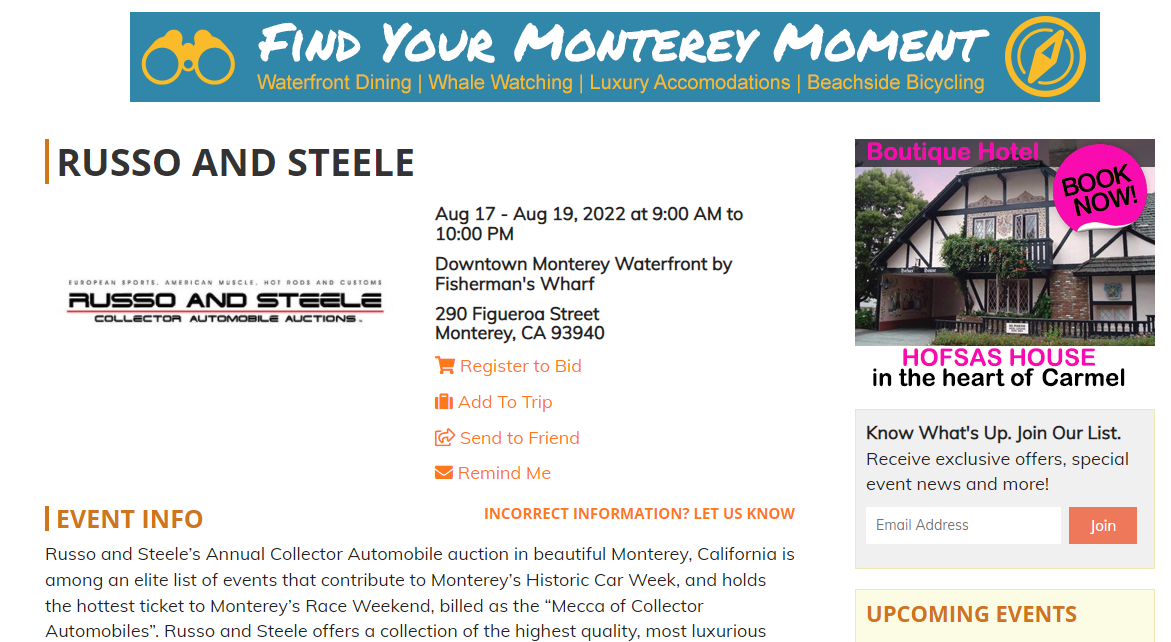Image resolution: width=1171 pixels, height=642 pixels.
Task: Click the pink BOOK NOW! badge
Action: [1099, 187]
